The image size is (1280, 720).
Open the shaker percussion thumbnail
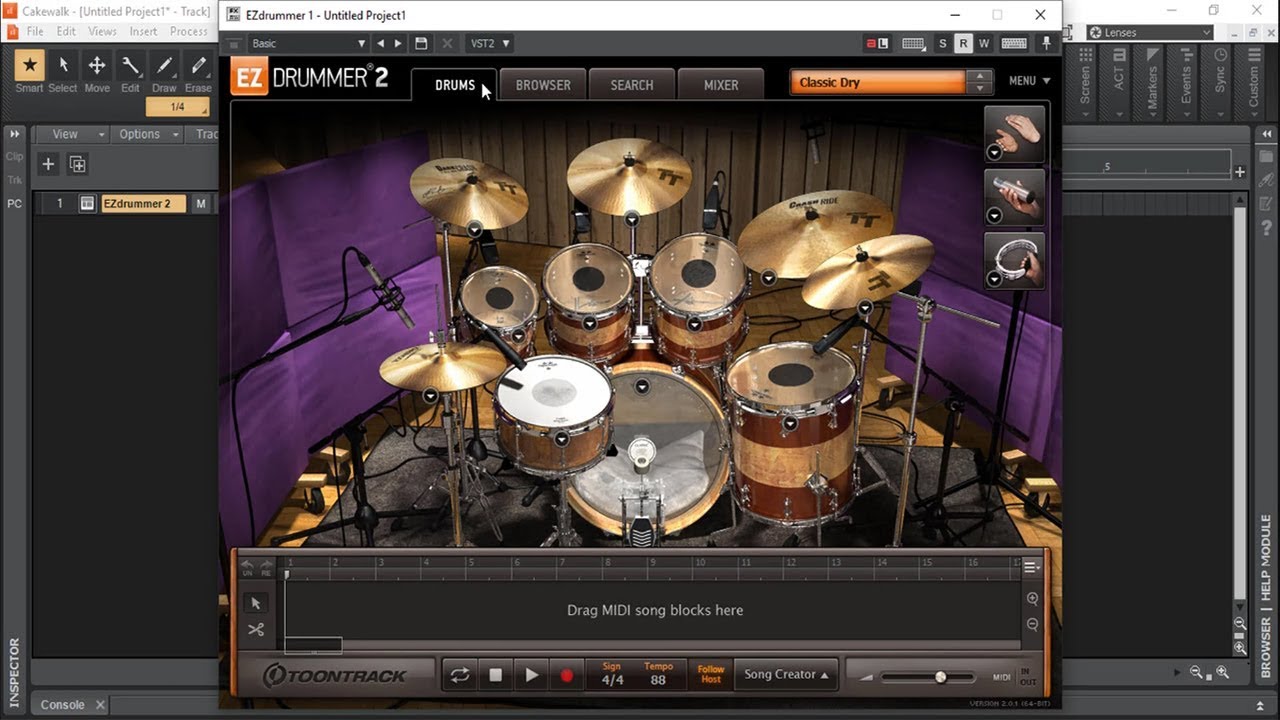click(x=1015, y=197)
